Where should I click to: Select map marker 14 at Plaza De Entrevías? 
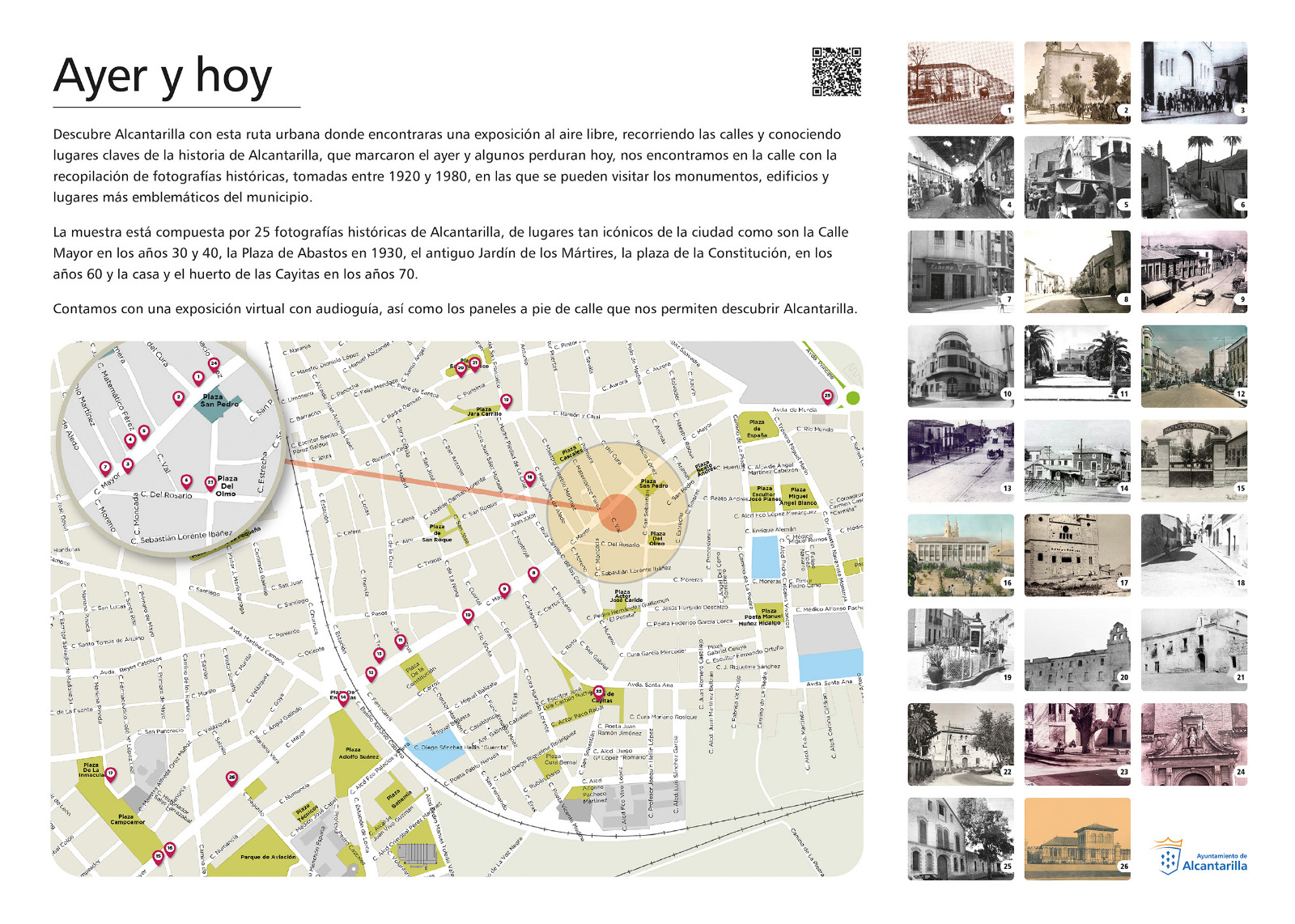343,697
